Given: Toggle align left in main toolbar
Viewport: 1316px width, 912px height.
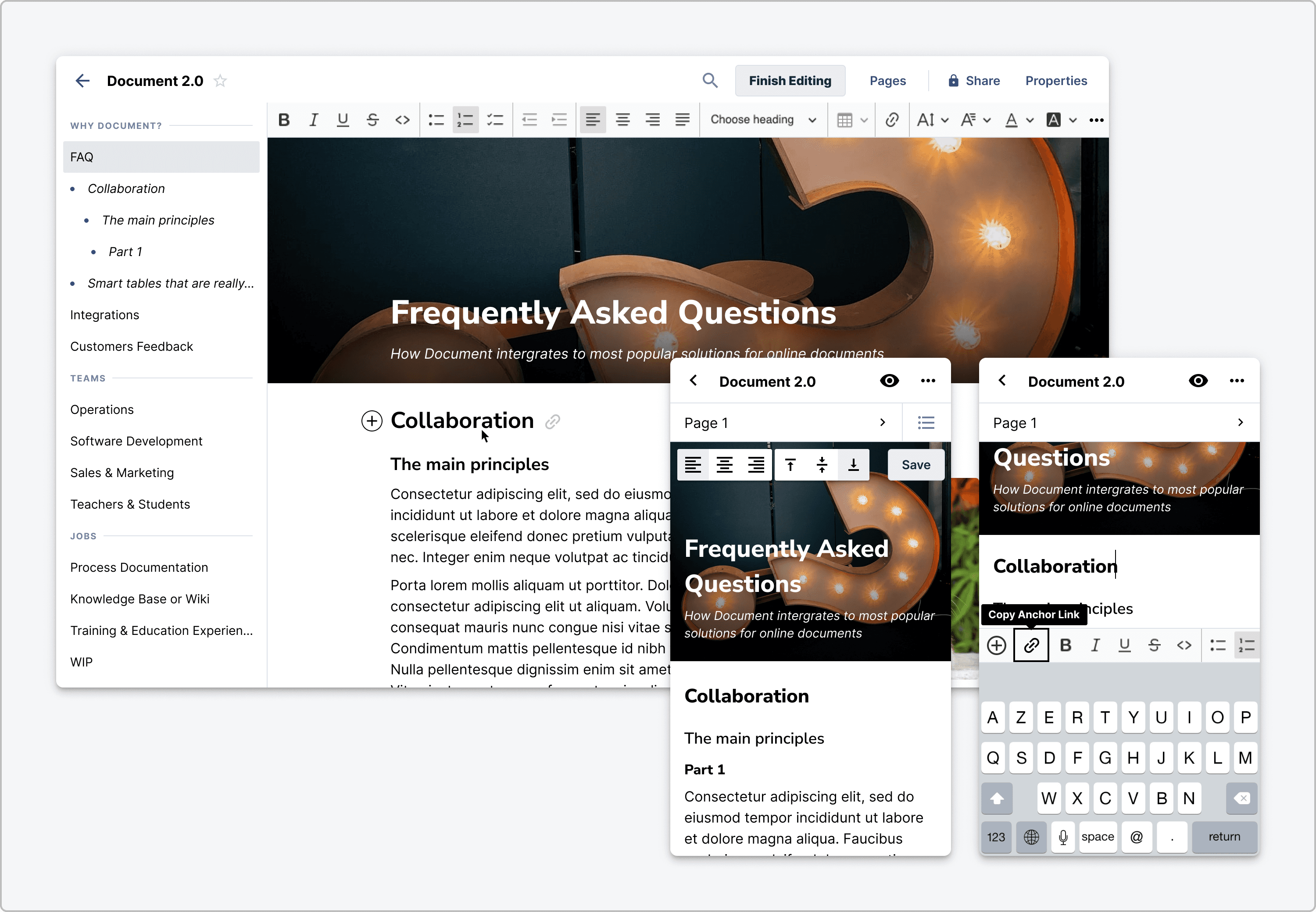Looking at the screenshot, I should click(593, 120).
